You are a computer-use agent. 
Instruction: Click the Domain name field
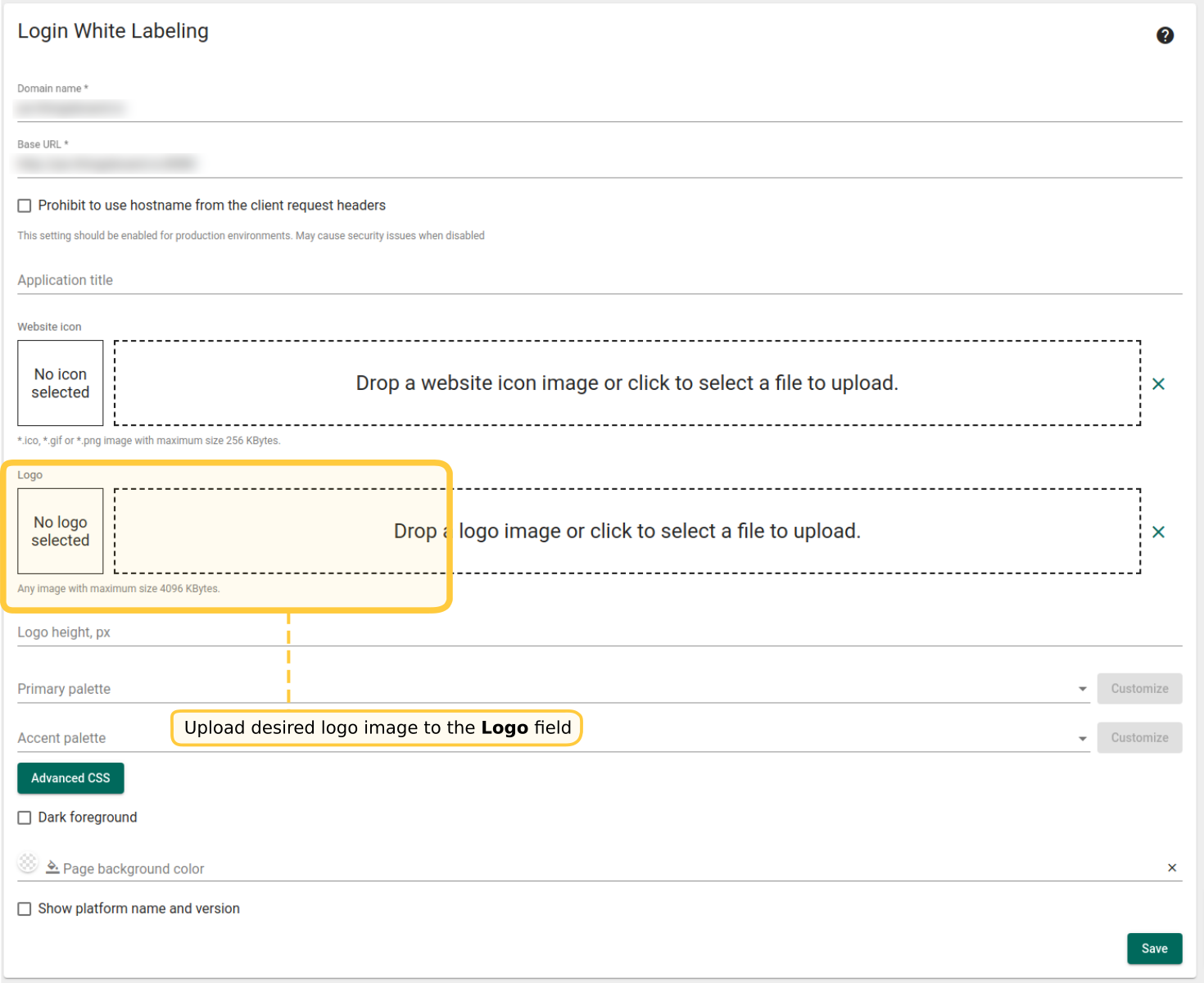click(x=598, y=109)
